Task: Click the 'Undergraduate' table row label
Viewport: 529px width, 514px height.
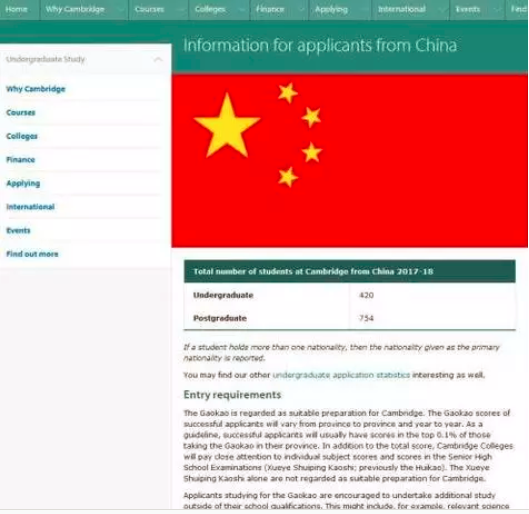Action: click(x=223, y=295)
